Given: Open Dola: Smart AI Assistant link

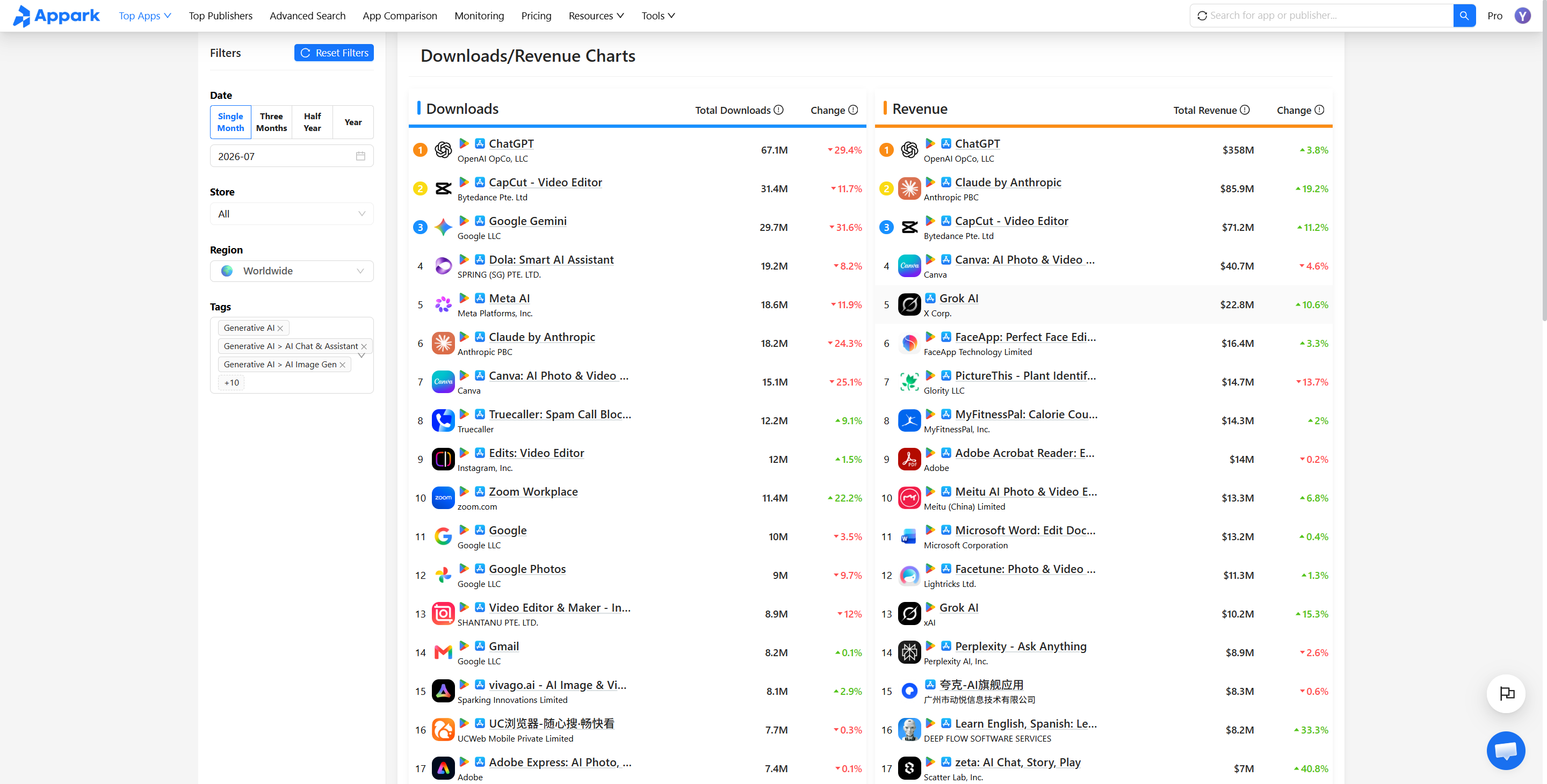Looking at the screenshot, I should point(551,259).
